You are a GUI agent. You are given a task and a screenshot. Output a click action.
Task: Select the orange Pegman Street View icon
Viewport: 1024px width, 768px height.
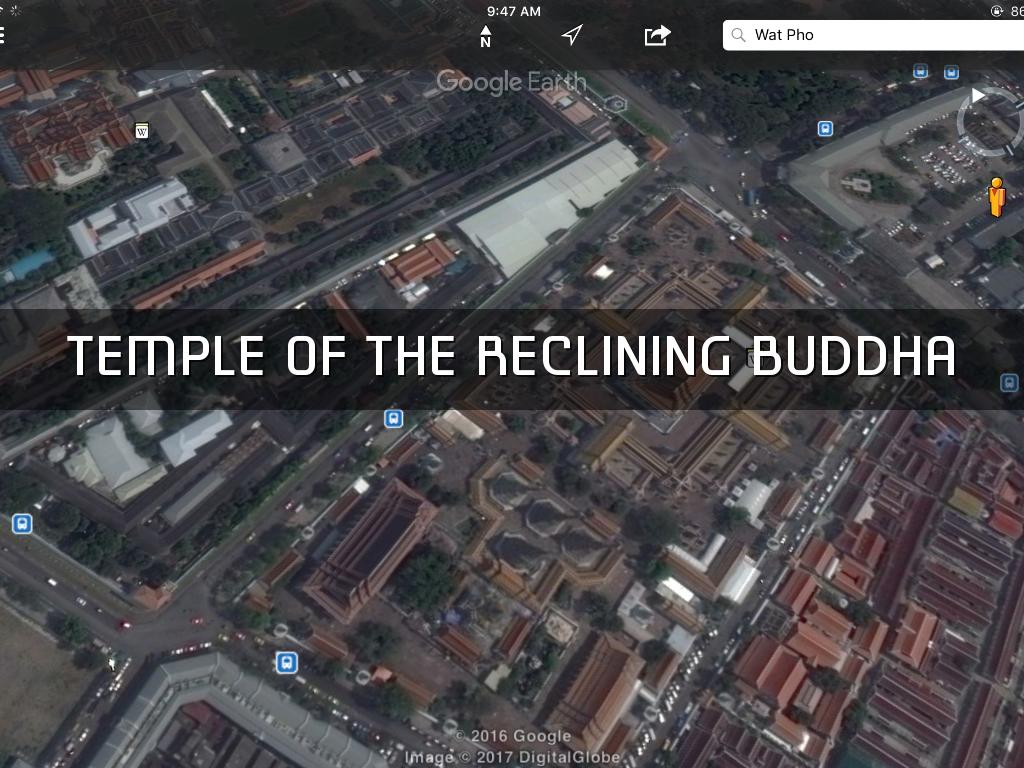[996, 197]
